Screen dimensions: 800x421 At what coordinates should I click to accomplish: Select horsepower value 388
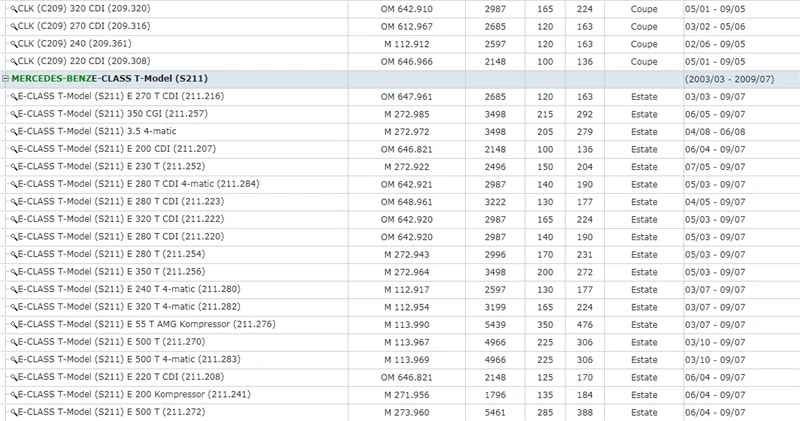click(585, 412)
